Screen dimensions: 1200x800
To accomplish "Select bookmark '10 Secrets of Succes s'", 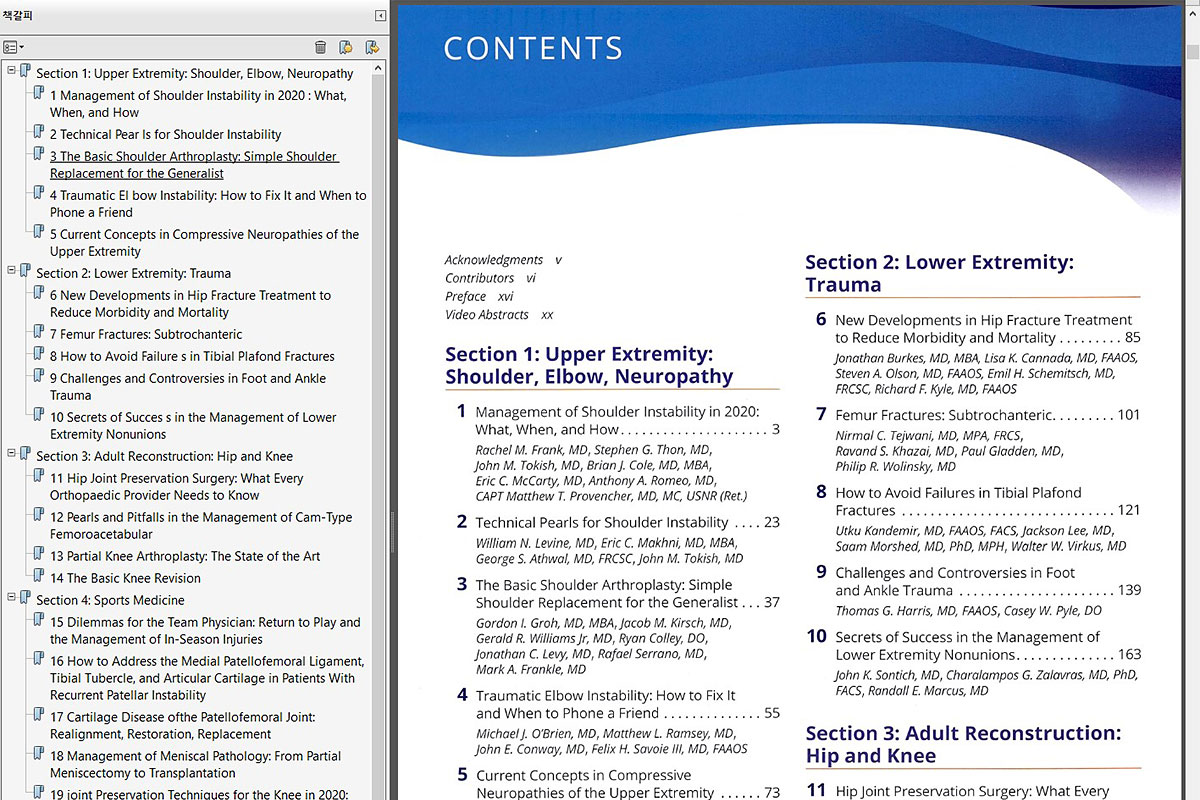I will [x=193, y=426].
